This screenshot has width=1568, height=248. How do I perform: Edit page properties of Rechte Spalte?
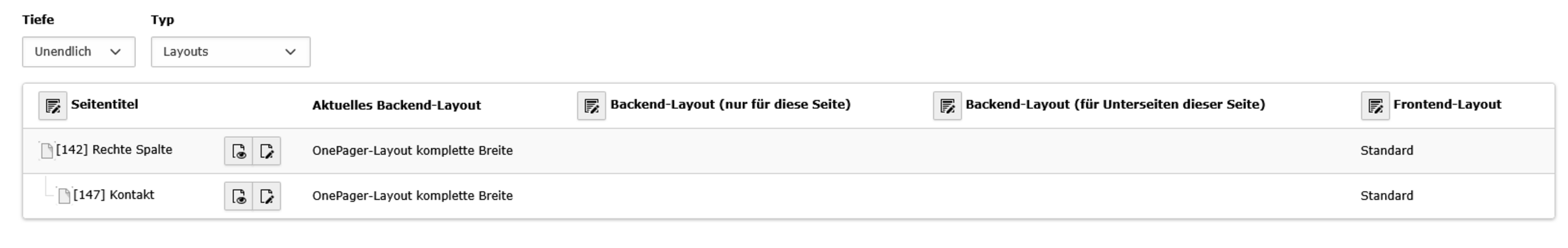click(267, 151)
